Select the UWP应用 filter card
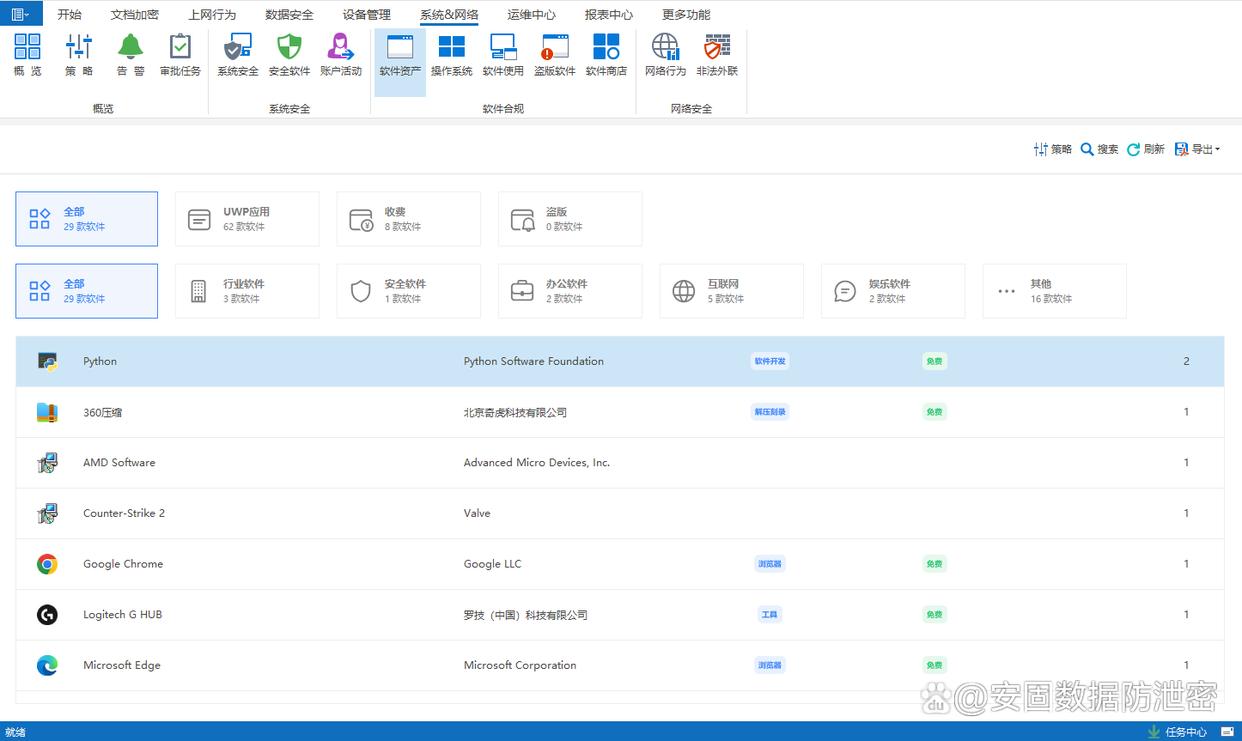This screenshot has height=741, width=1242. (x=247, y=219)
